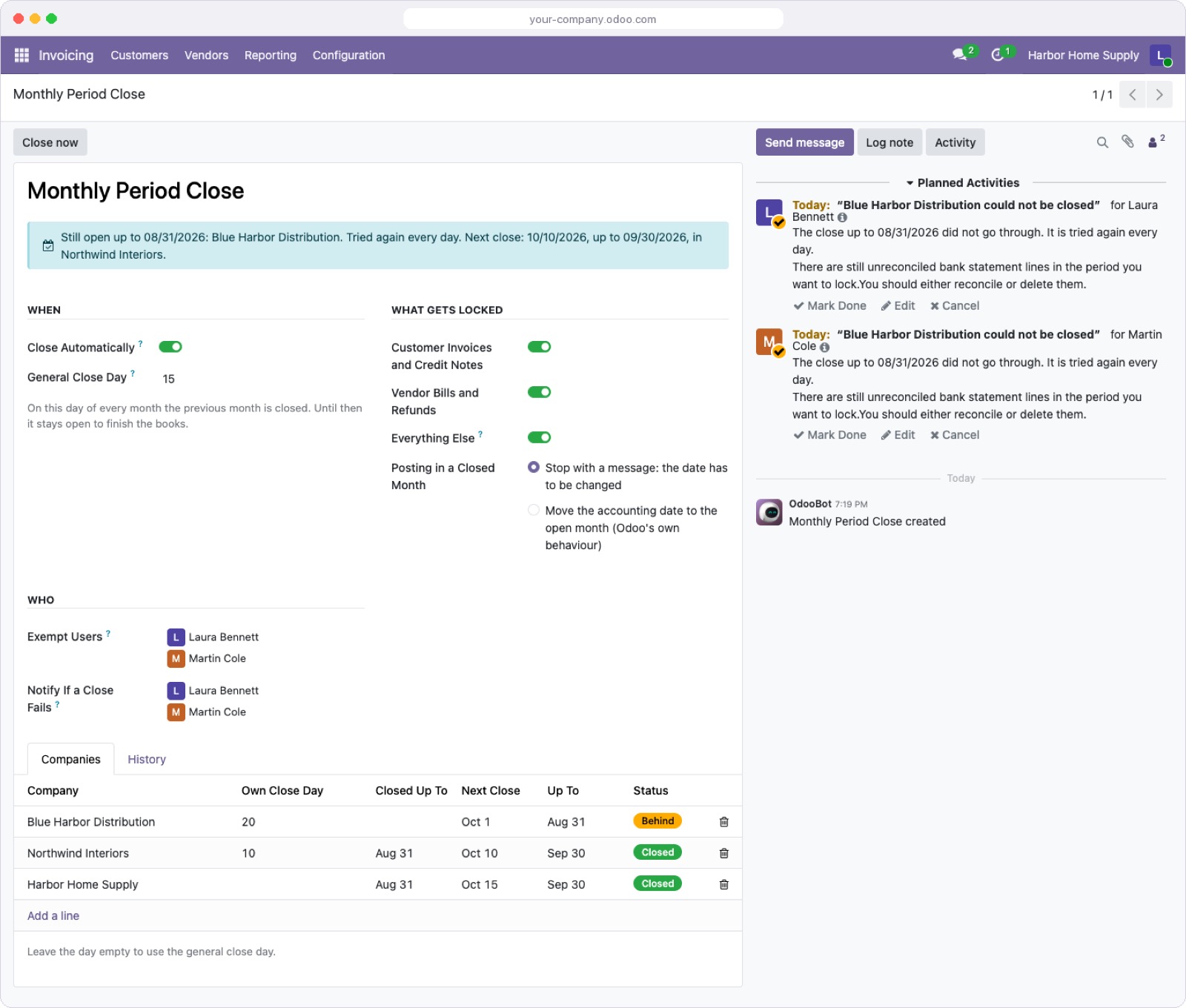
Task: Open the conversations chat bubble icon
Action: point(960,55)
